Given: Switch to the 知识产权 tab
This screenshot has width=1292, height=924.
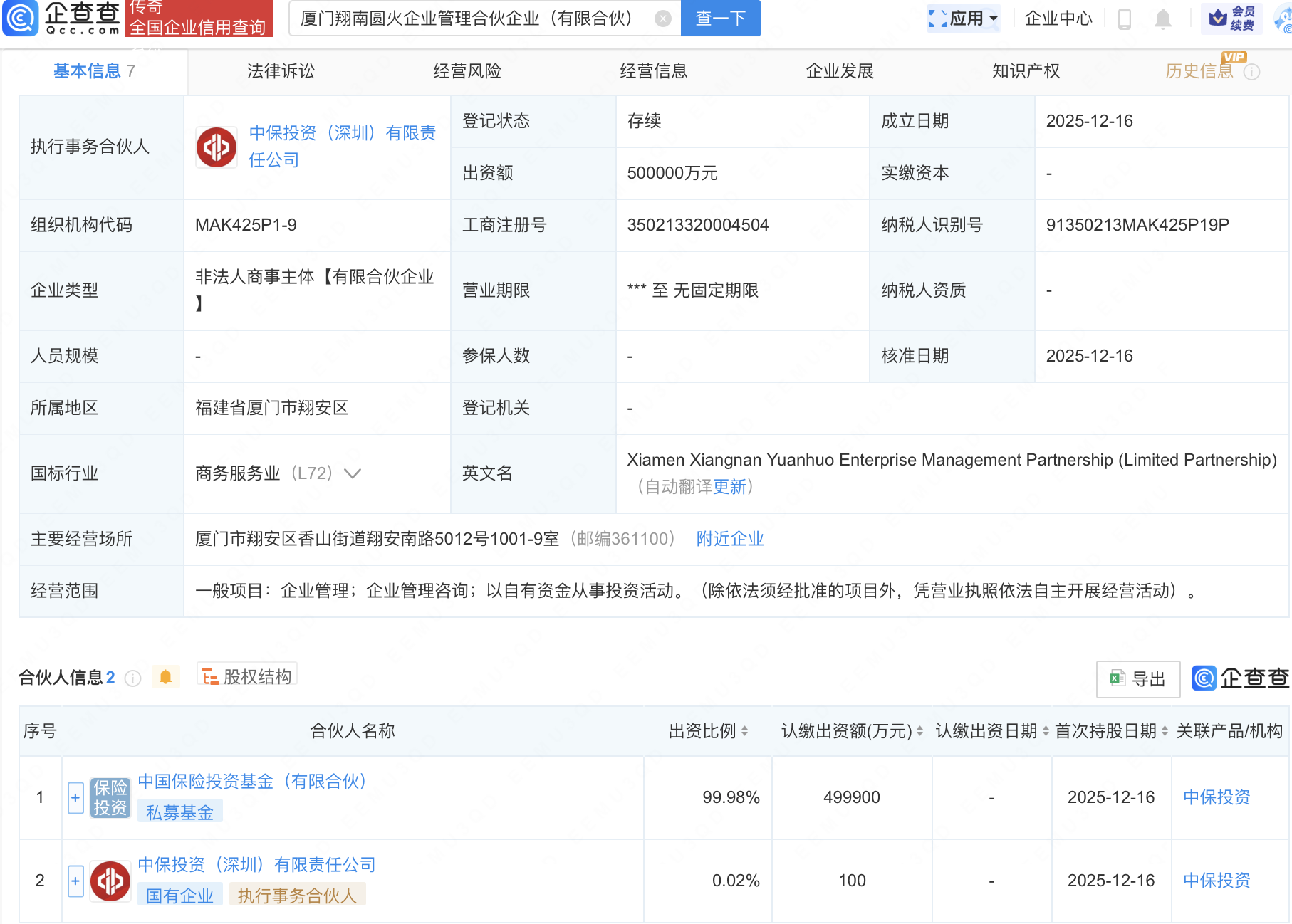Looking at the screenshot, I should pyautogui.click(x=1026, y=71).
